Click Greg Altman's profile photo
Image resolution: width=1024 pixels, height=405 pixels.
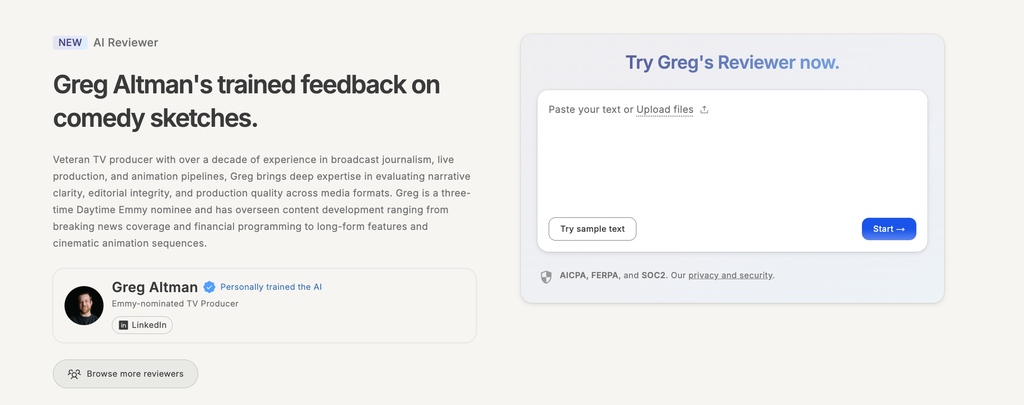pyautogui.click(x=84, y=305)
